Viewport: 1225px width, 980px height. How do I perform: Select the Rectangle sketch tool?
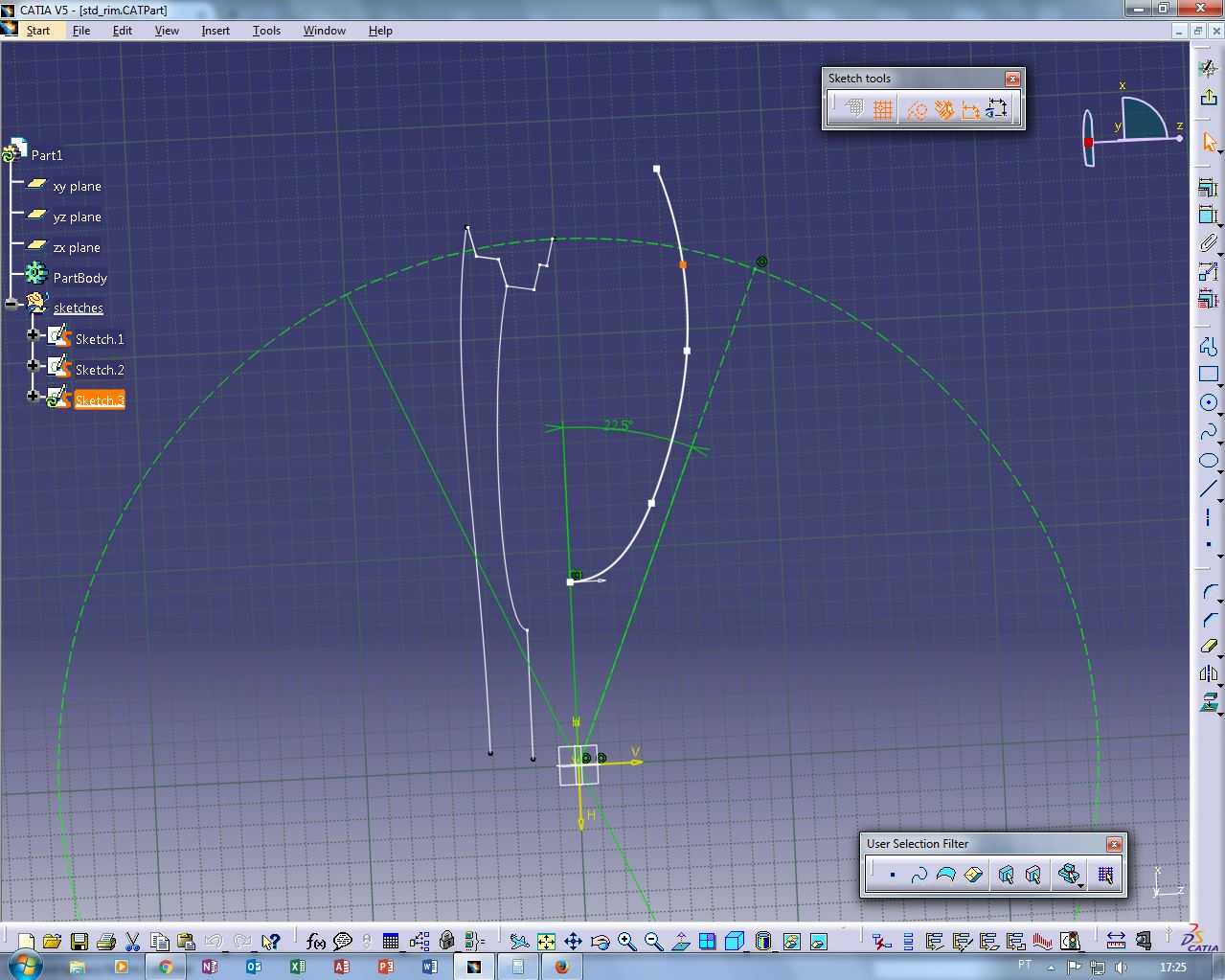tap(1208, 374)
